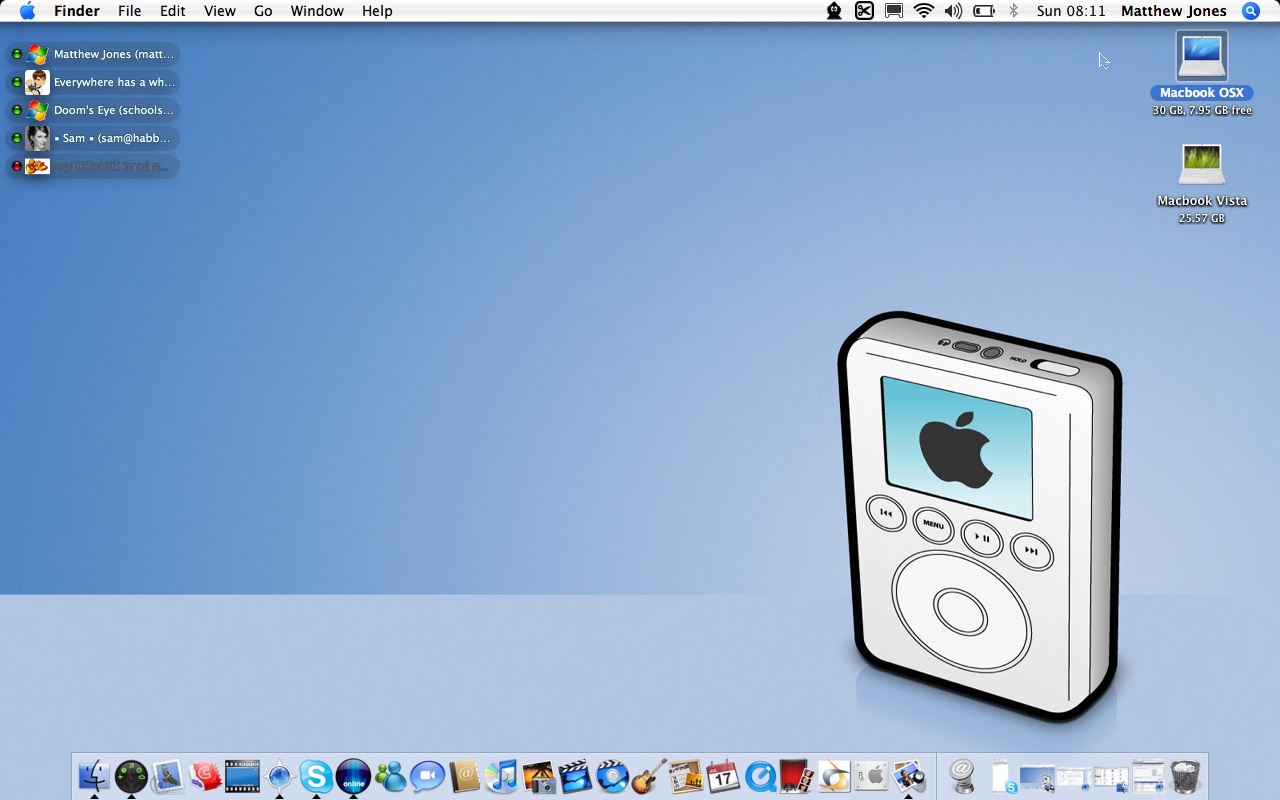The width and height of the screenshot is (1280, 800).
Task: Click the scissors icon in menu bar
Action: pos(864,11)
